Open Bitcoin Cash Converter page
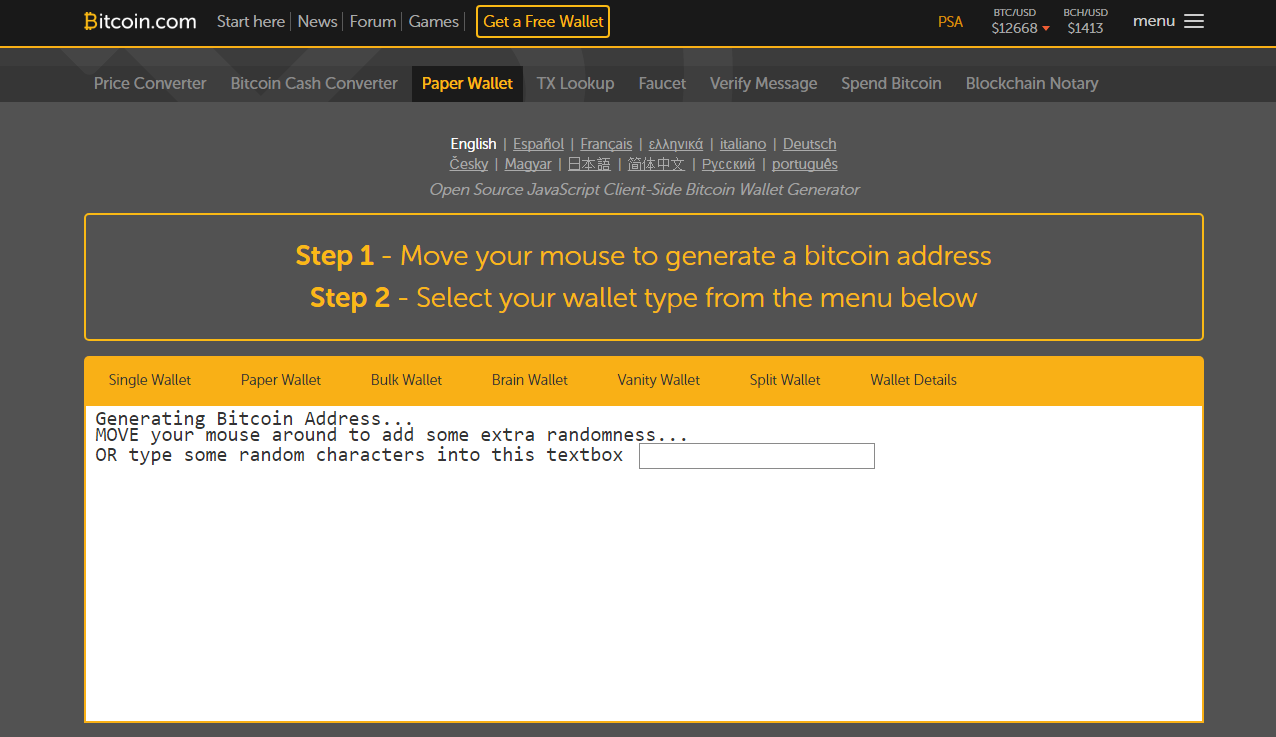1276x737 pixels. pos(314,83)
